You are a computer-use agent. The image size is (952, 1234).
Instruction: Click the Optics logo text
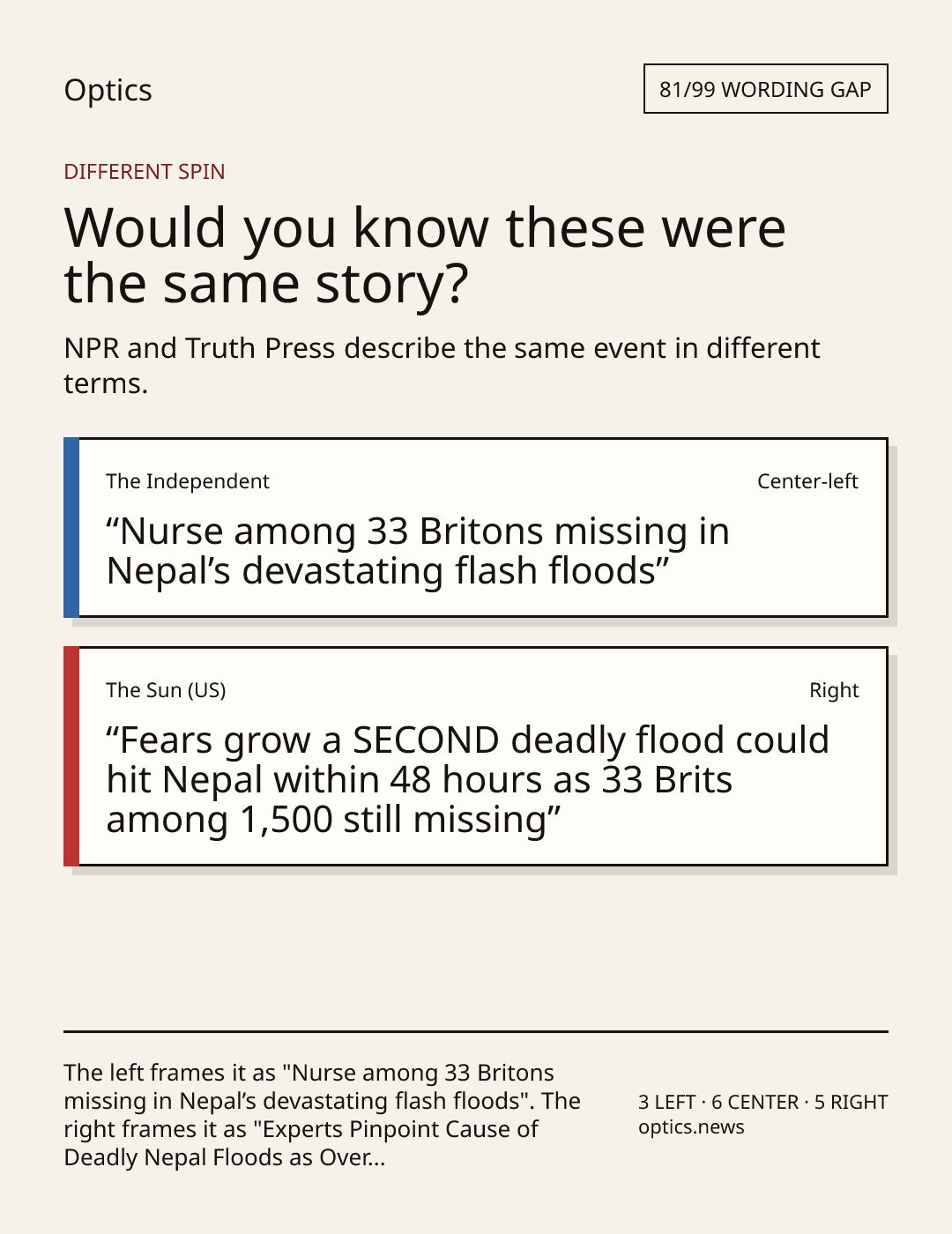pyautogui.click(x=108, y=90)
